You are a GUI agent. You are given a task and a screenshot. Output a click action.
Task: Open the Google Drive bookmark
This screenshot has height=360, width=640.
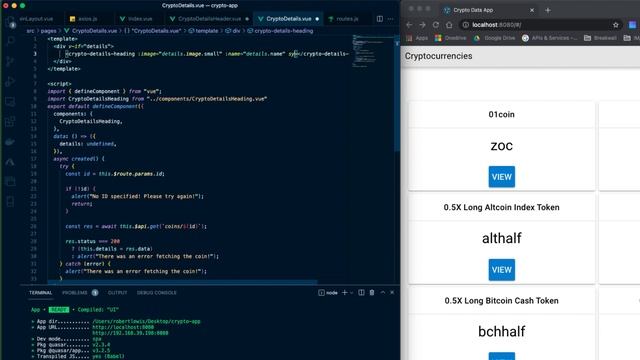(494, 38)
